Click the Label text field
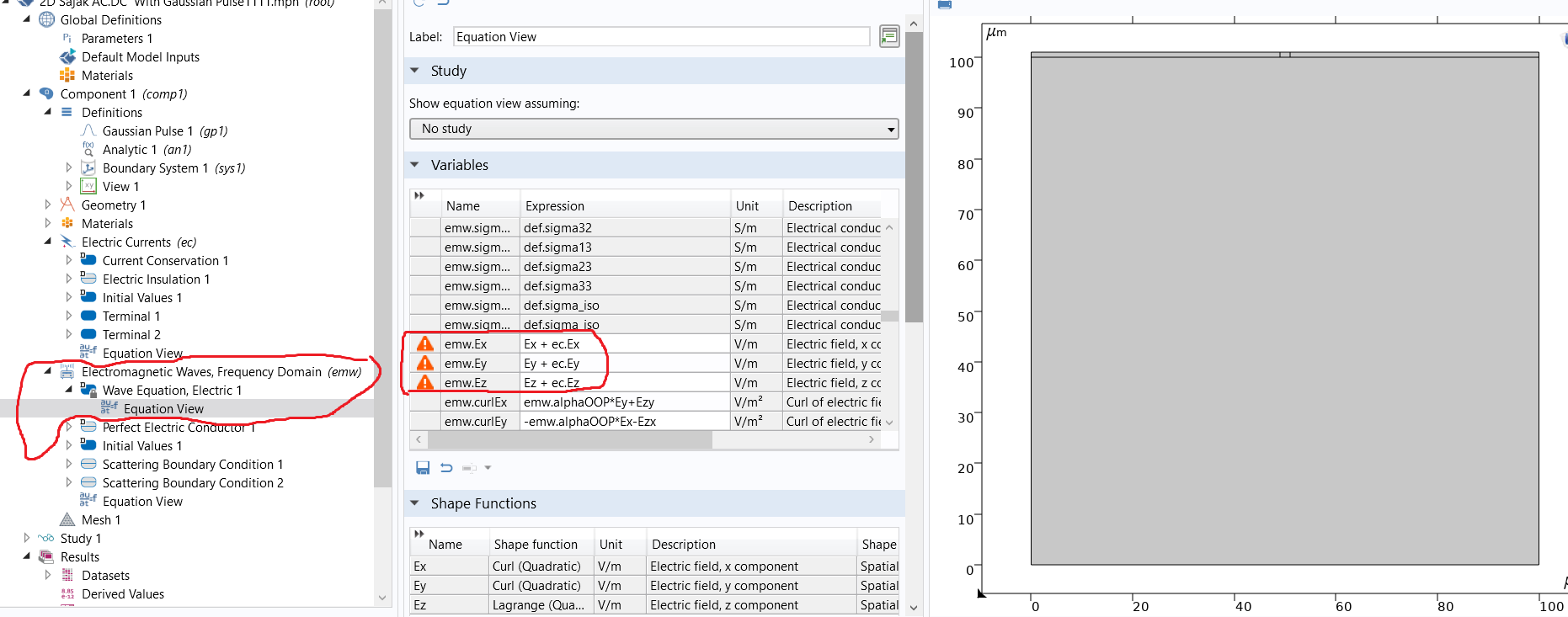The width and height of the screenshot is (1568, 617). pos(661,37)
